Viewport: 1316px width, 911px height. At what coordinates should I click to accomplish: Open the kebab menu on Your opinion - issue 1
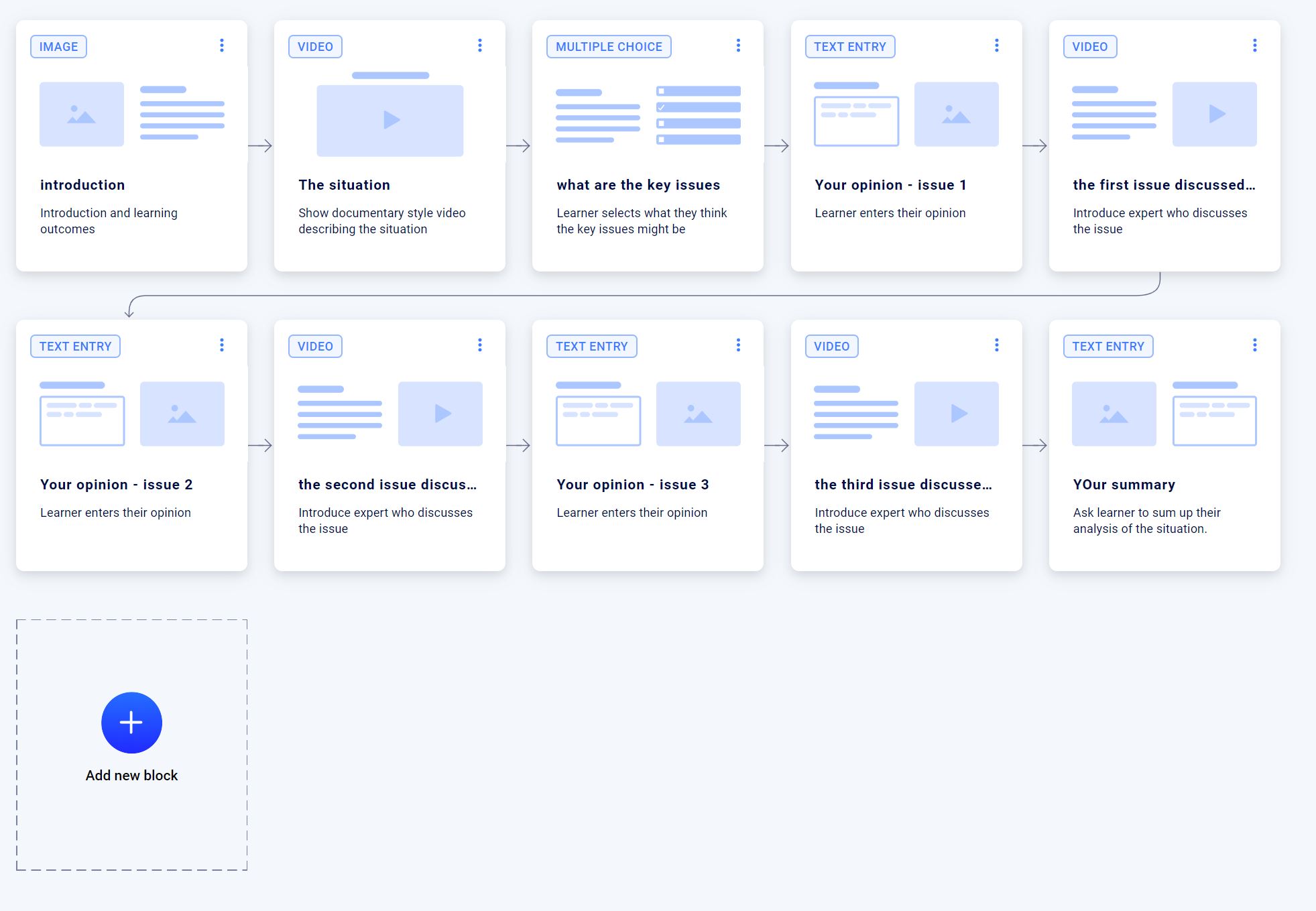[996, 46]
